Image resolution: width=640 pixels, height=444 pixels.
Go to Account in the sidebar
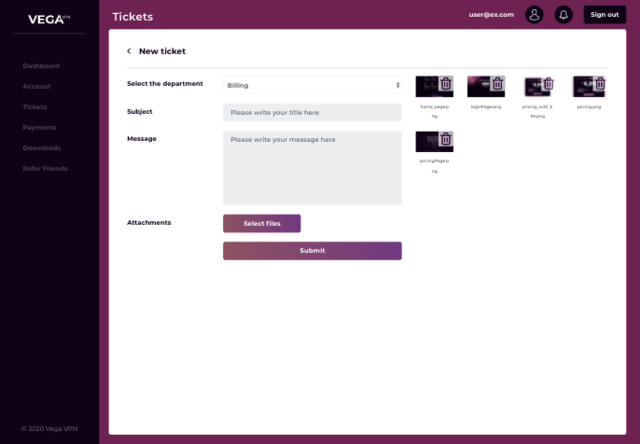pyautogui.click(x=36, y=87)
